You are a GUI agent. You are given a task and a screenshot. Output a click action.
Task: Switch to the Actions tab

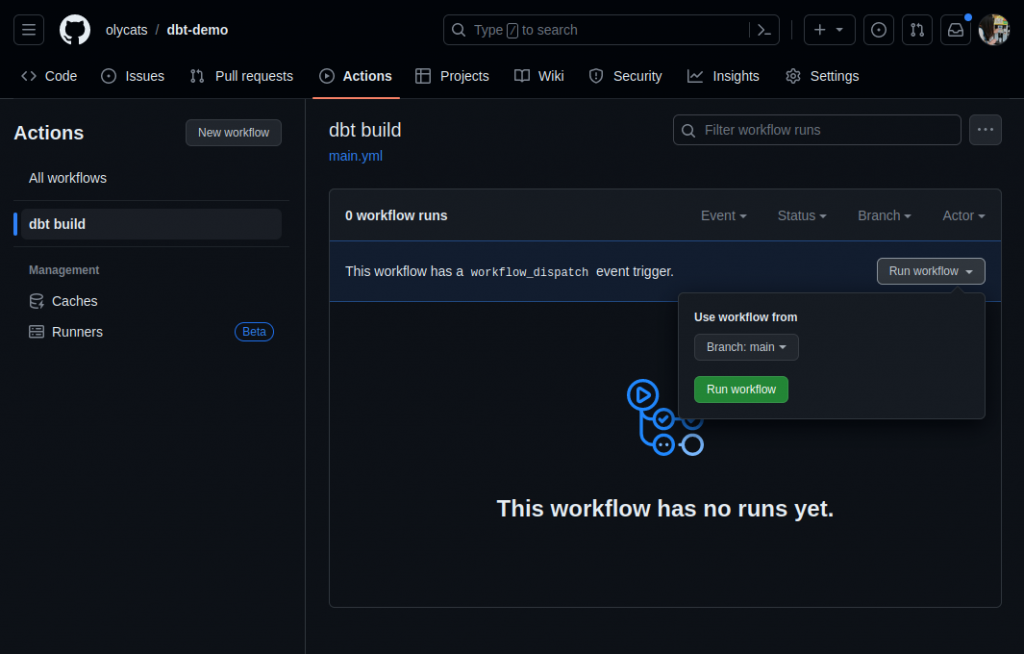pos(356,76)
